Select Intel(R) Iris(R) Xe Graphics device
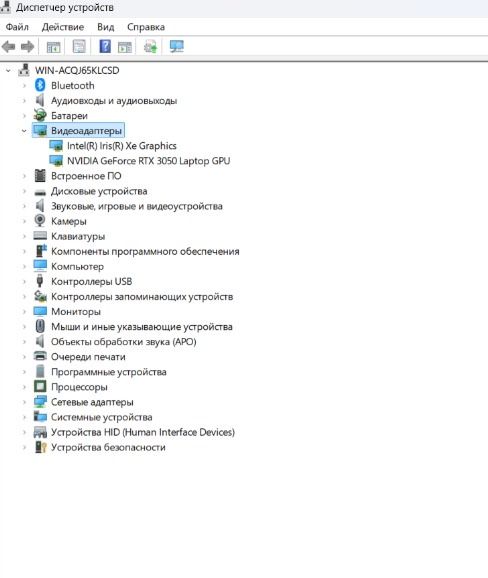The image size is (488, 578). [x=122, y=146]
